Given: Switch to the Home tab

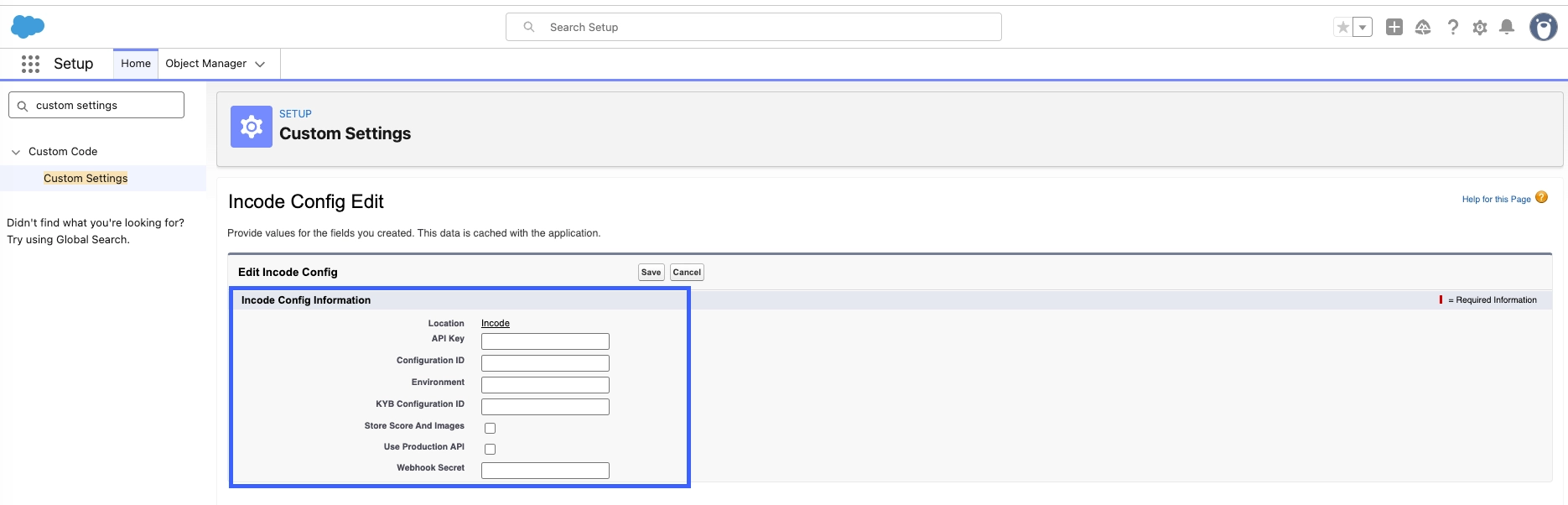Looking at the screenshot, I should pos(136,64).
